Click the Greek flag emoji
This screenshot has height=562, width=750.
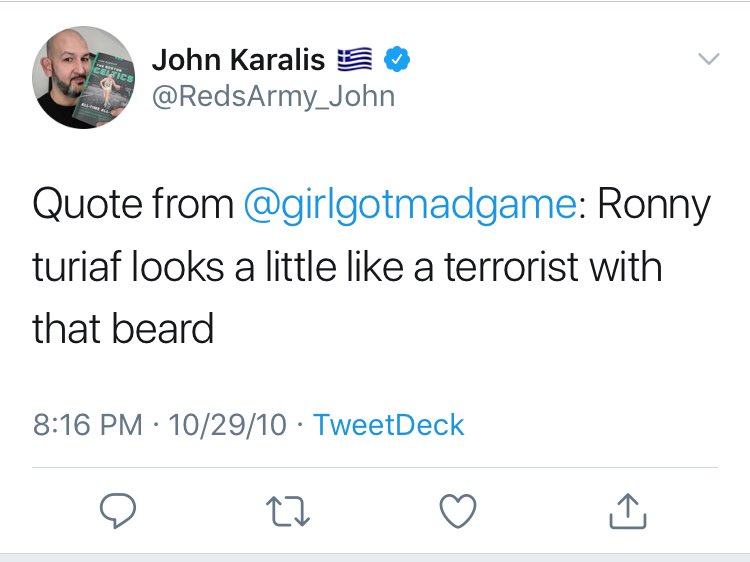pos(354,61)
